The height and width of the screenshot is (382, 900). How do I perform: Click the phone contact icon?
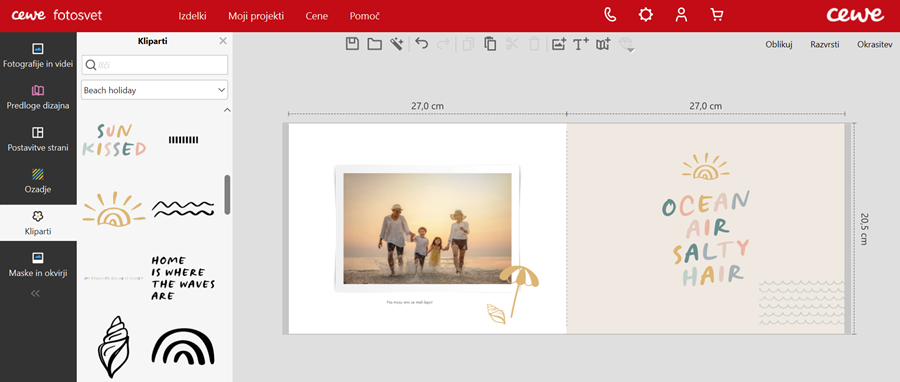[610, 15]
